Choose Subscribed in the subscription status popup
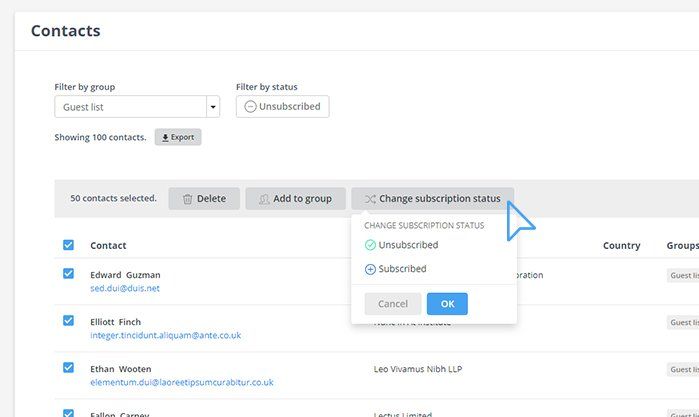Viewport: 699px width, 417px height. tap(402, 269)
